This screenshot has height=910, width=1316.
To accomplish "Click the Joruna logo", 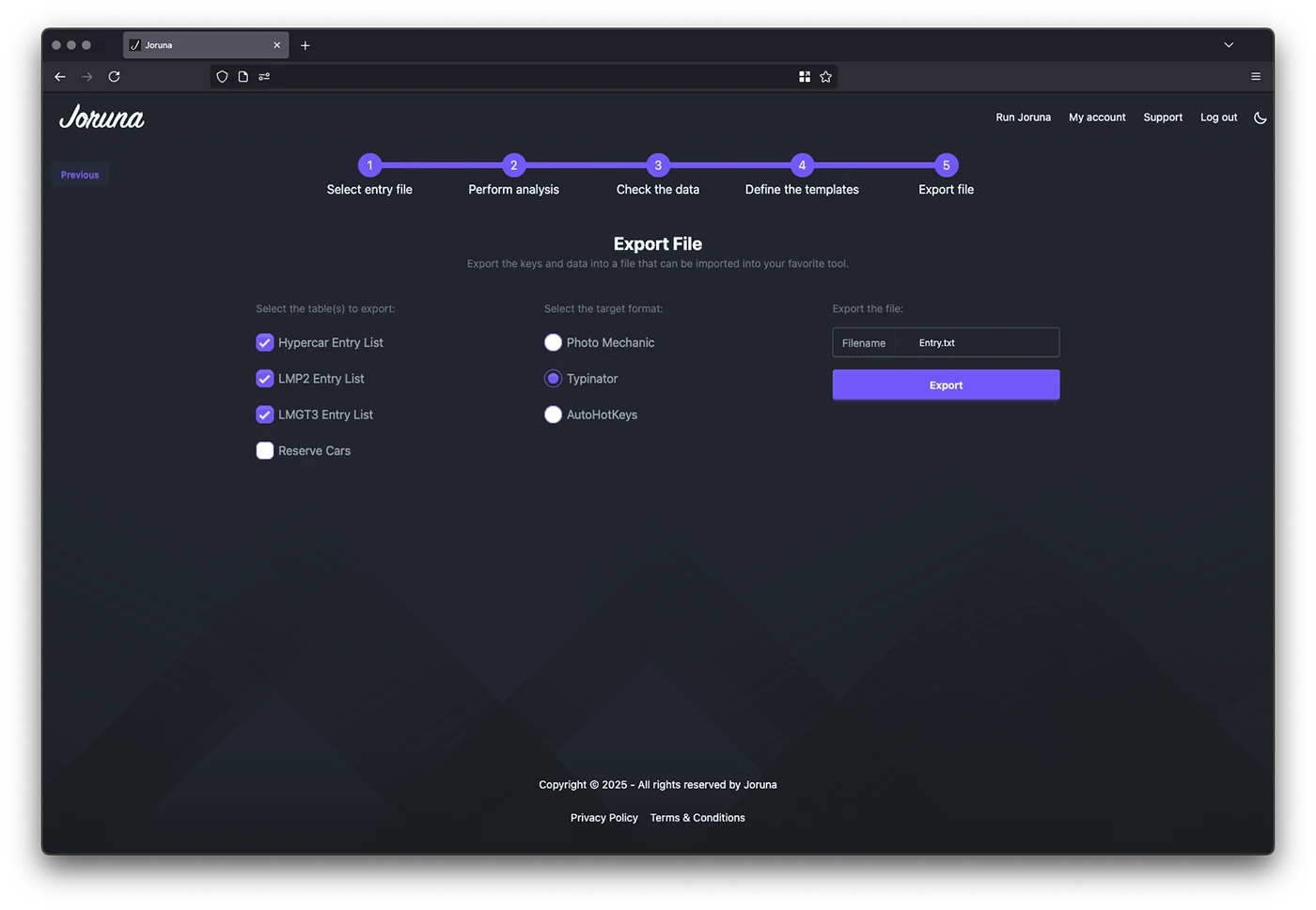I will [102, 118].
